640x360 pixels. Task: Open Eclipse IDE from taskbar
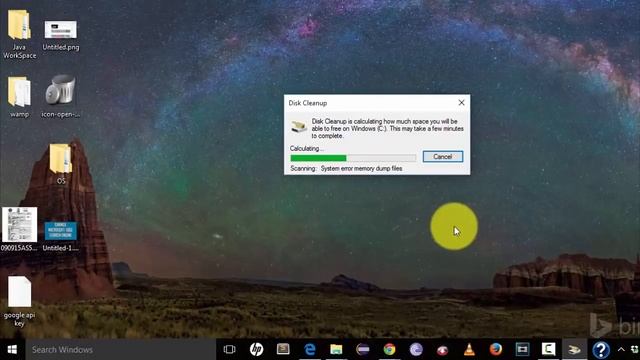[x=362, y=349]
